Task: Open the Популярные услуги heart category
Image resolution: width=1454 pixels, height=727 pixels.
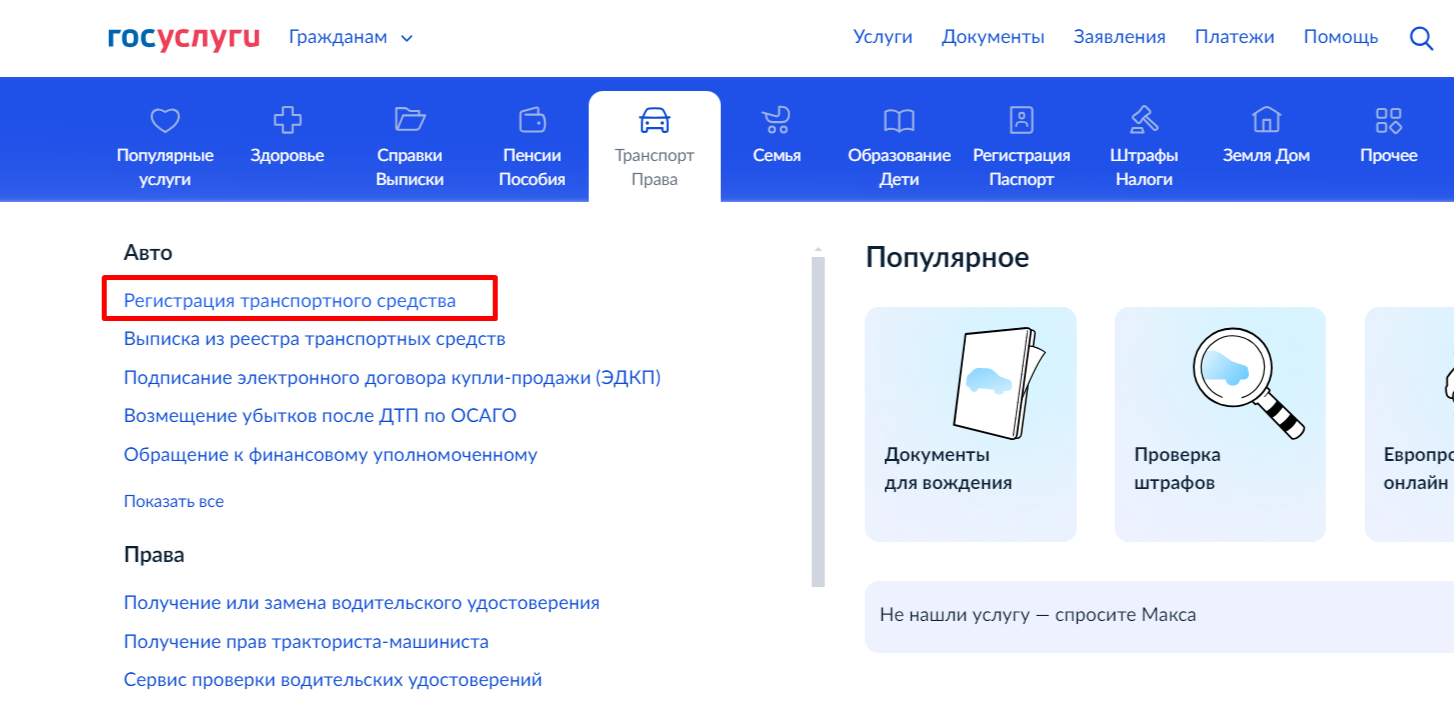Action: [165, 147]
